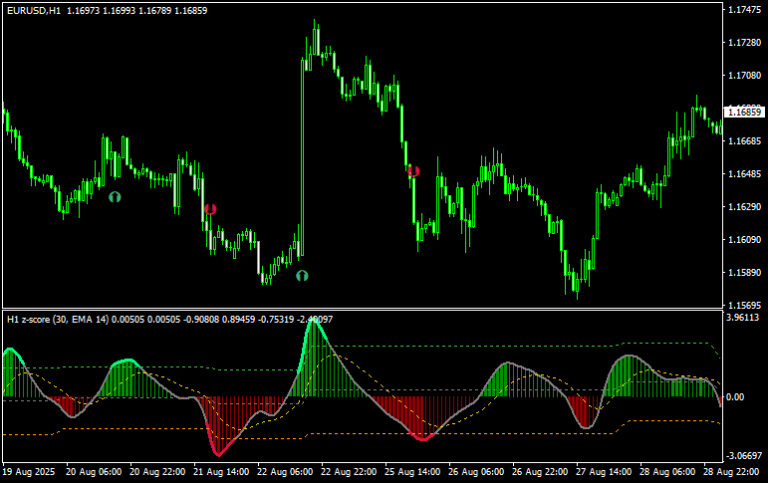Click the 27 Aug 14:00 time label
The height and width of the screenshot is (483, 768).
point(603,472)
